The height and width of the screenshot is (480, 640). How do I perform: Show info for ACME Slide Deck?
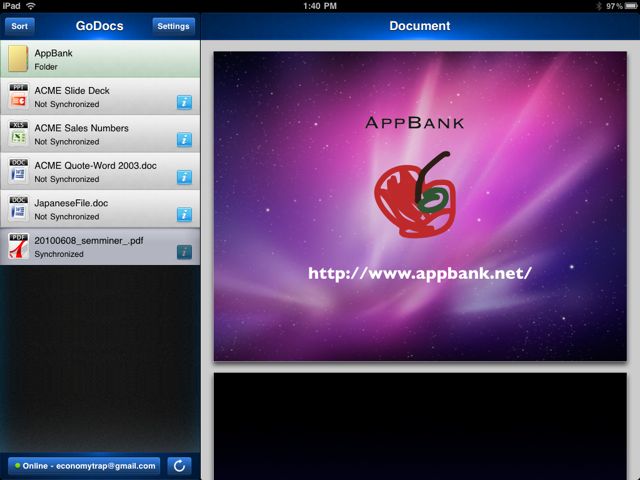pyautogui.click(x=184, y=102)
